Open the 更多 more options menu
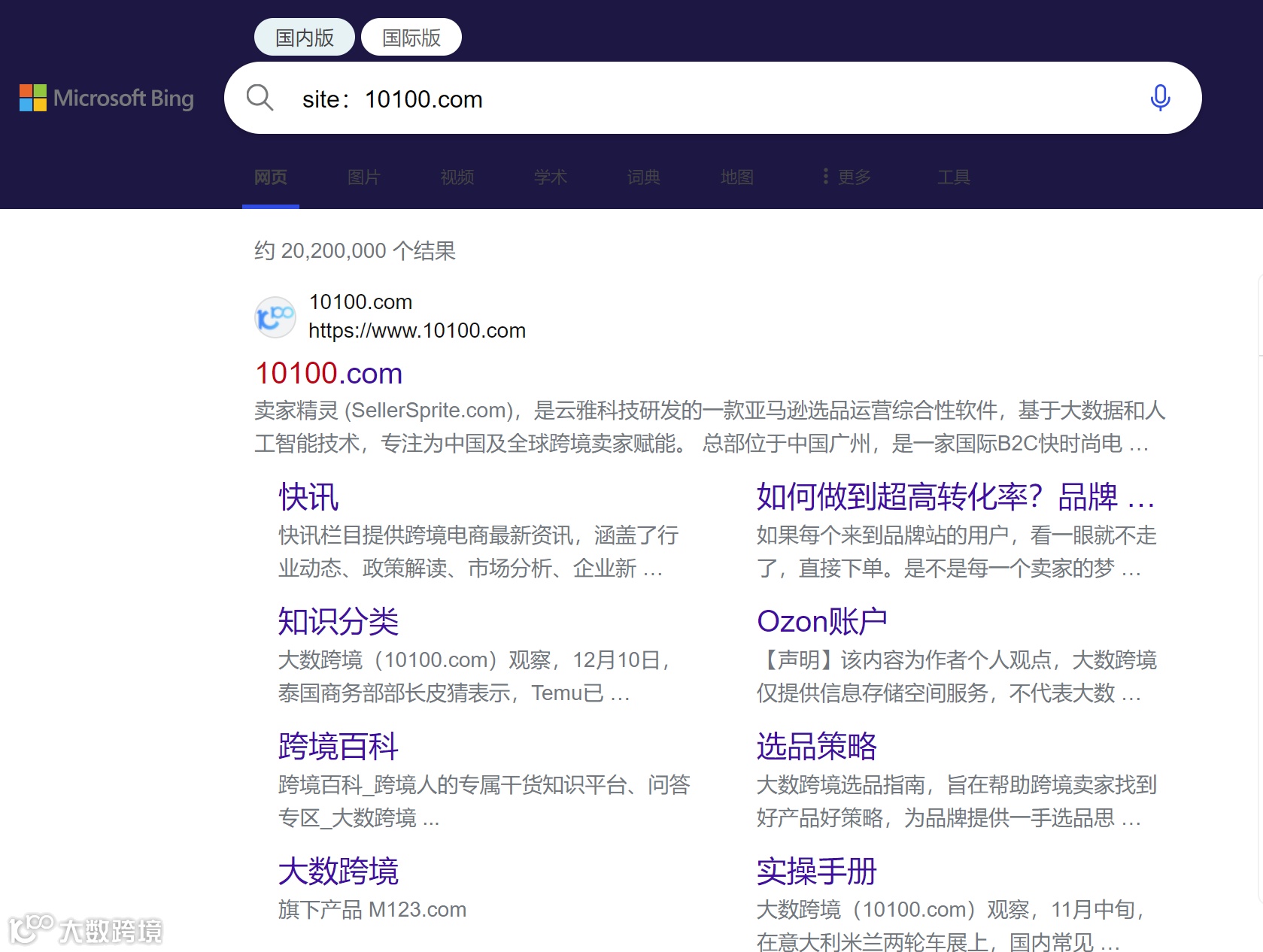Image resolution: width=1263 pixels, height=952 pixels. tap(847, 177)
